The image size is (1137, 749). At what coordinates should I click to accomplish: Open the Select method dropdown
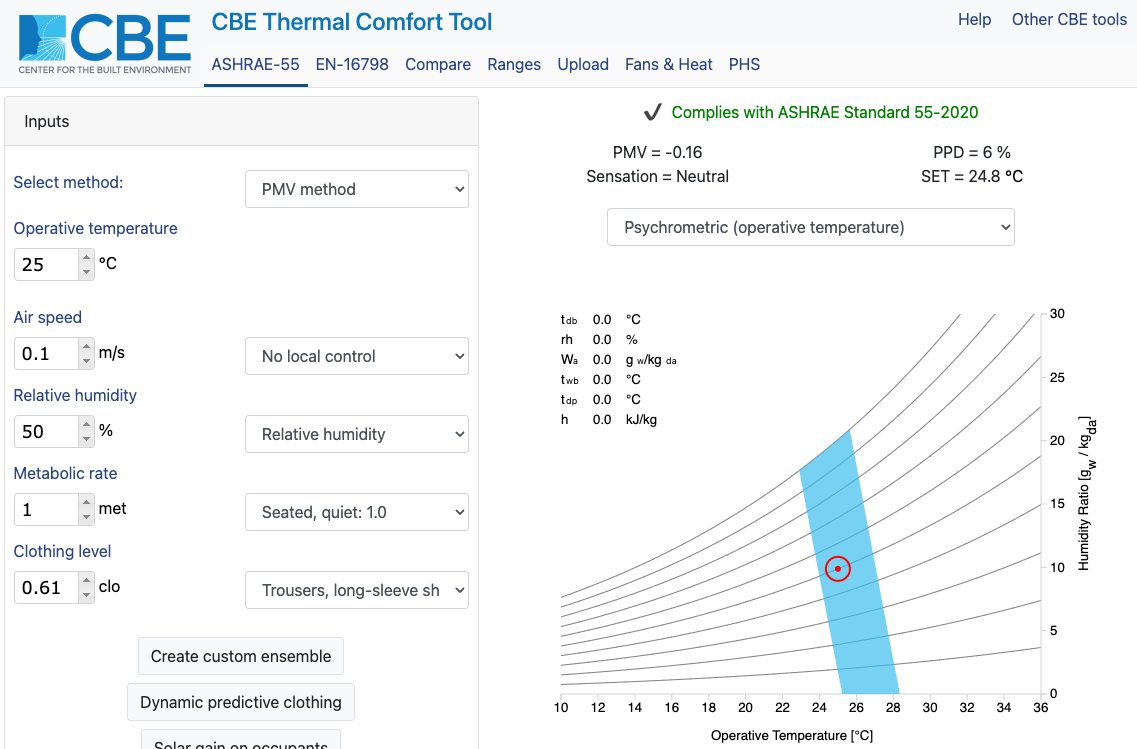(356, 189)
